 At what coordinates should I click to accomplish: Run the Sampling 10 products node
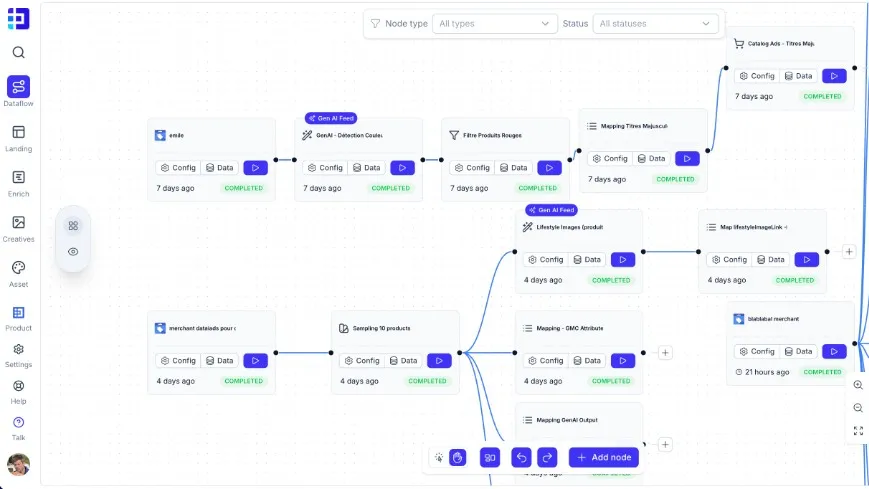(x=439, y=360)
